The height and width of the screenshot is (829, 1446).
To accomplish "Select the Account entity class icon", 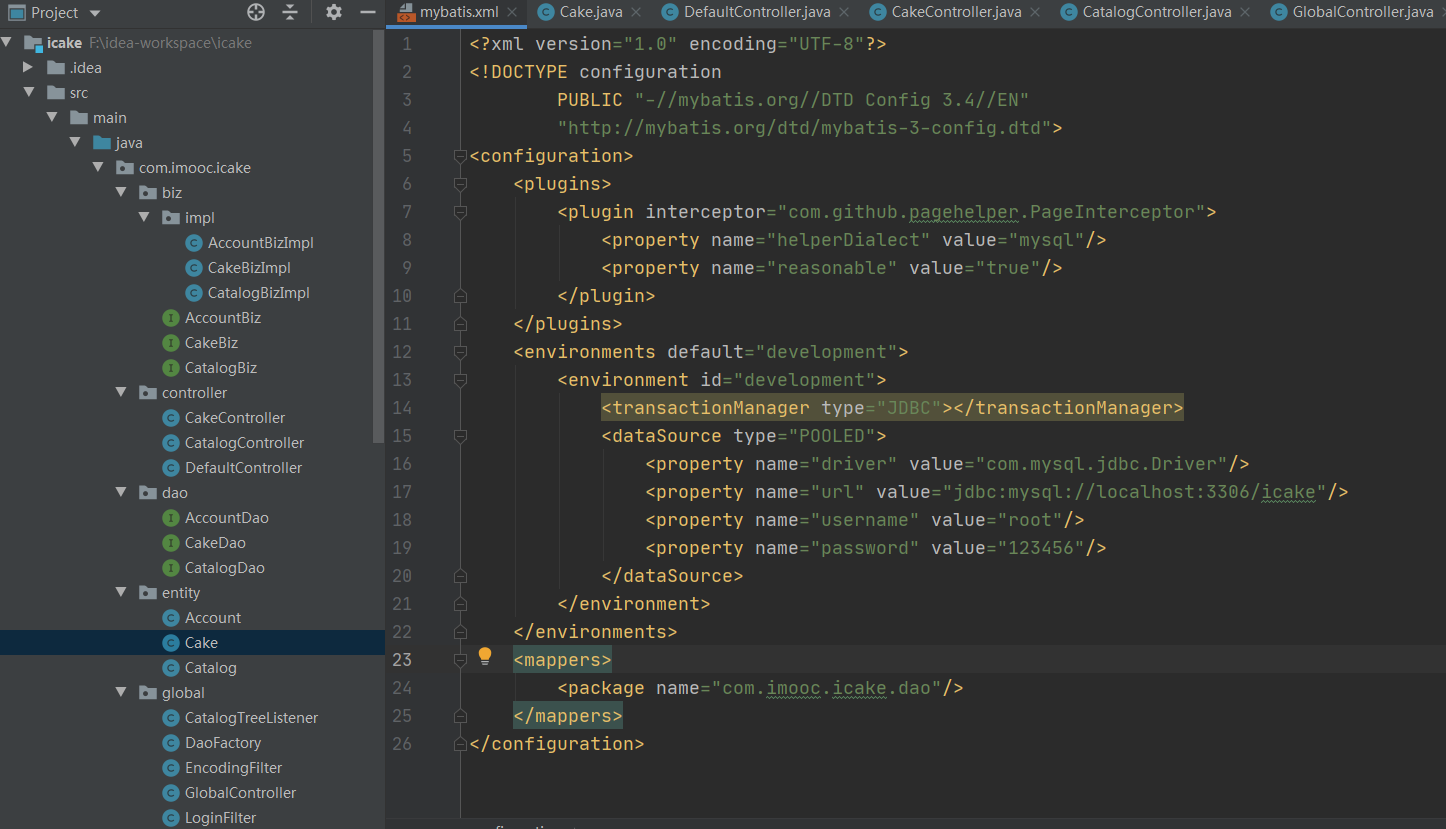I will click(x=171, y=618).
